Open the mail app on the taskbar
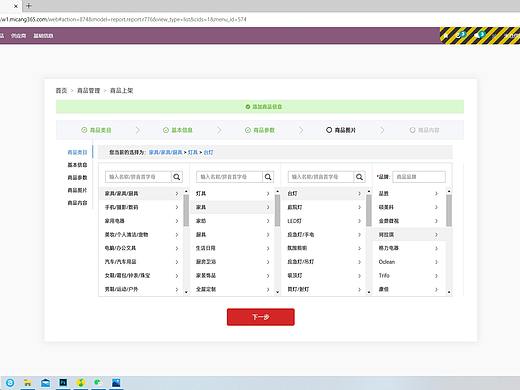This screenshot has height=390, width=520. click(x=45, y=383)
